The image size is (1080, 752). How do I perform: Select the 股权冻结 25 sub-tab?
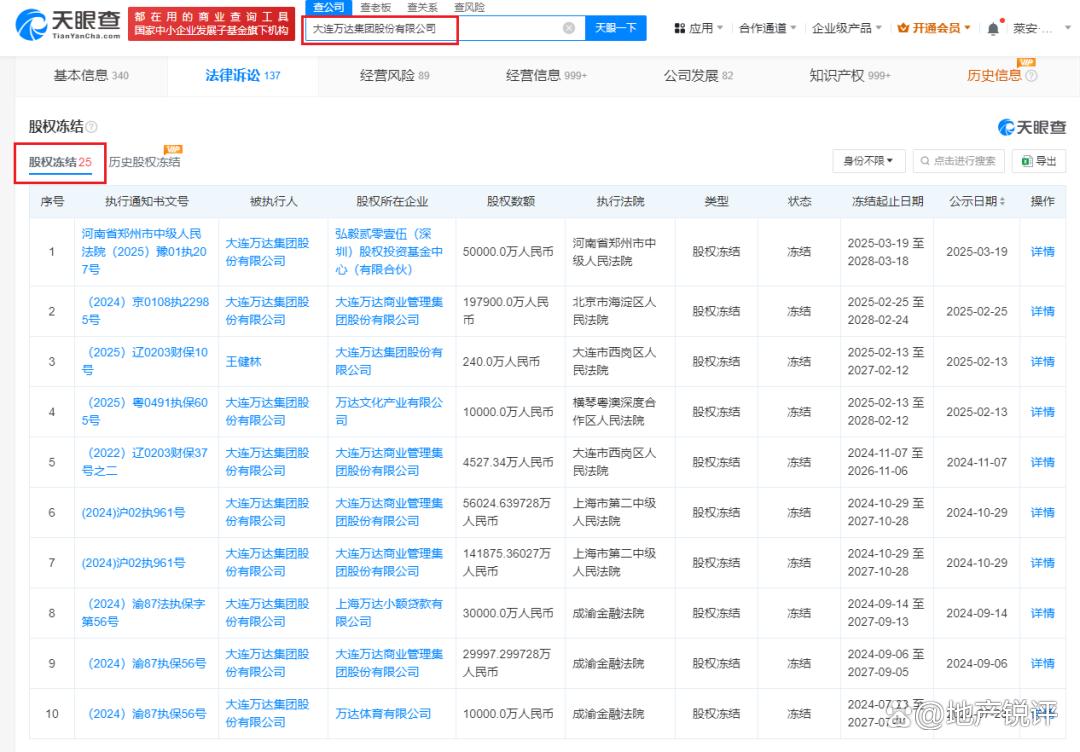(x=60, y=163)
